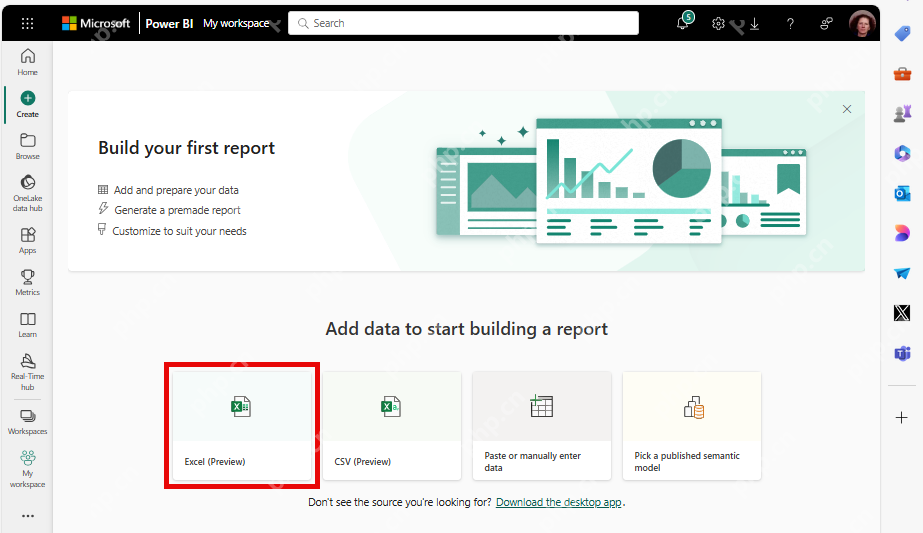923x533 pixels.
Task: Click the Feedback icon in header
Action: tap(826, 24)
